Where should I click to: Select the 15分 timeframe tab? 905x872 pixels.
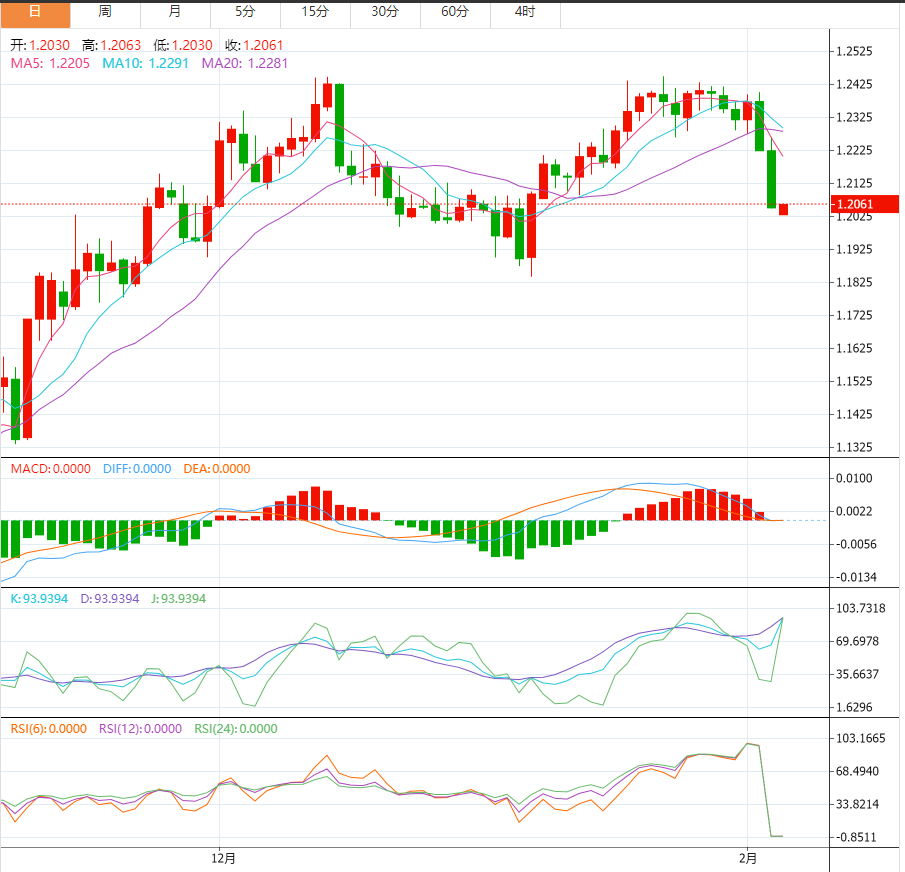(315, 12)
